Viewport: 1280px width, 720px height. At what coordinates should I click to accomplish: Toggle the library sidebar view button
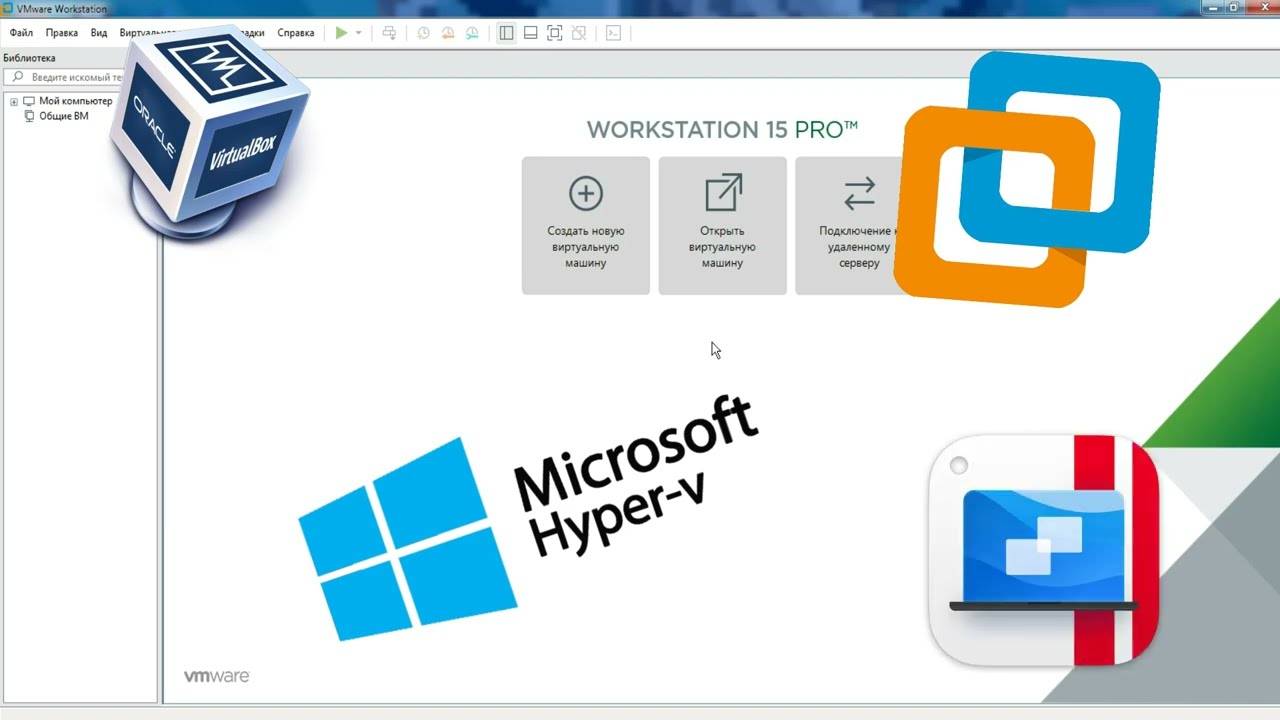(x=507, y=33)
